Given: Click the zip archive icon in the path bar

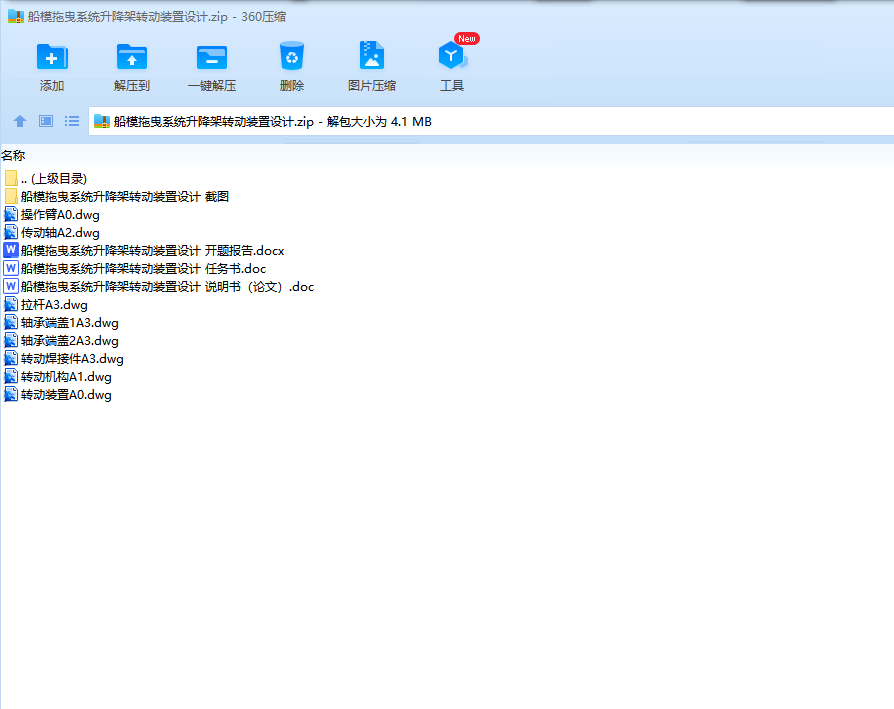Looking at the screenshot, I should click(x=101, y=121).
